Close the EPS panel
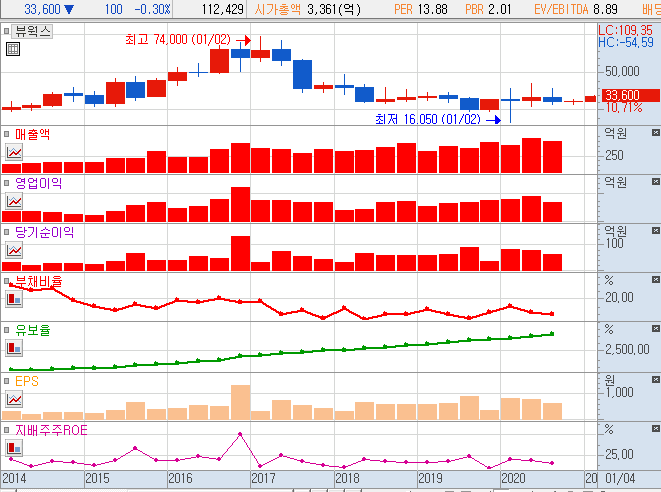Screen dimensions: 661x492 pyautogui.click(x=656, y=380)
